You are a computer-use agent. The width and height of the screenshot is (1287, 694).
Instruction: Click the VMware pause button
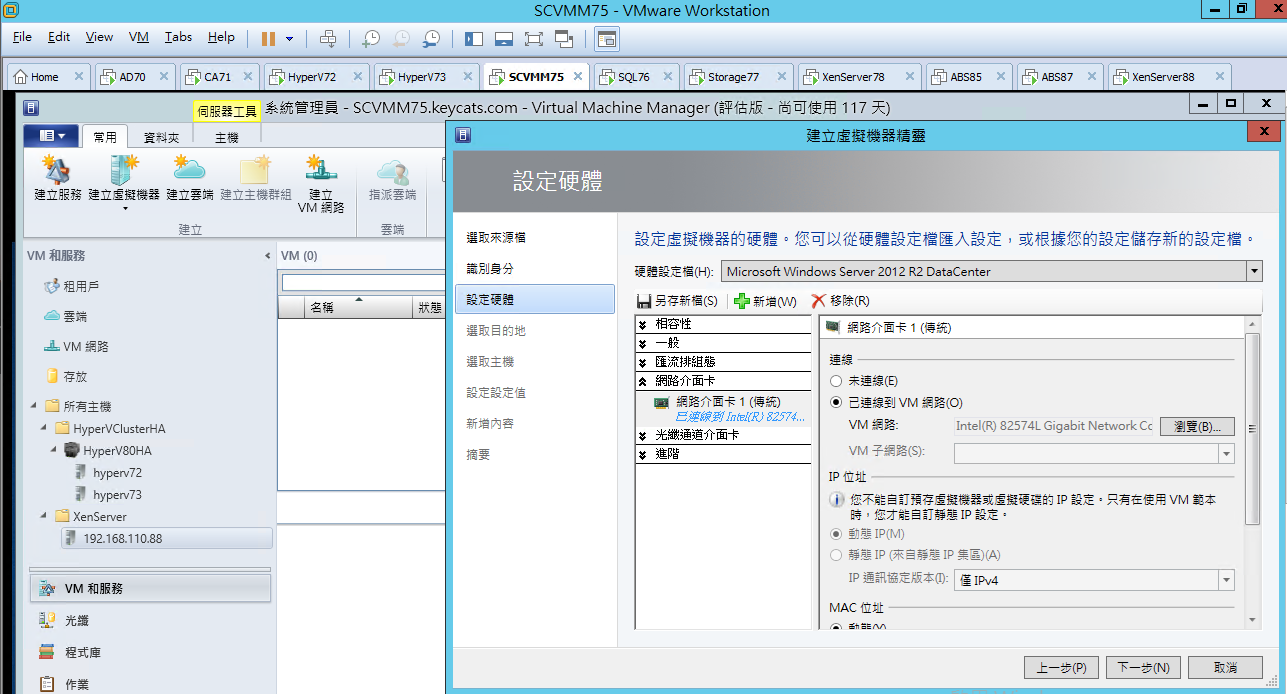[268, 38]
